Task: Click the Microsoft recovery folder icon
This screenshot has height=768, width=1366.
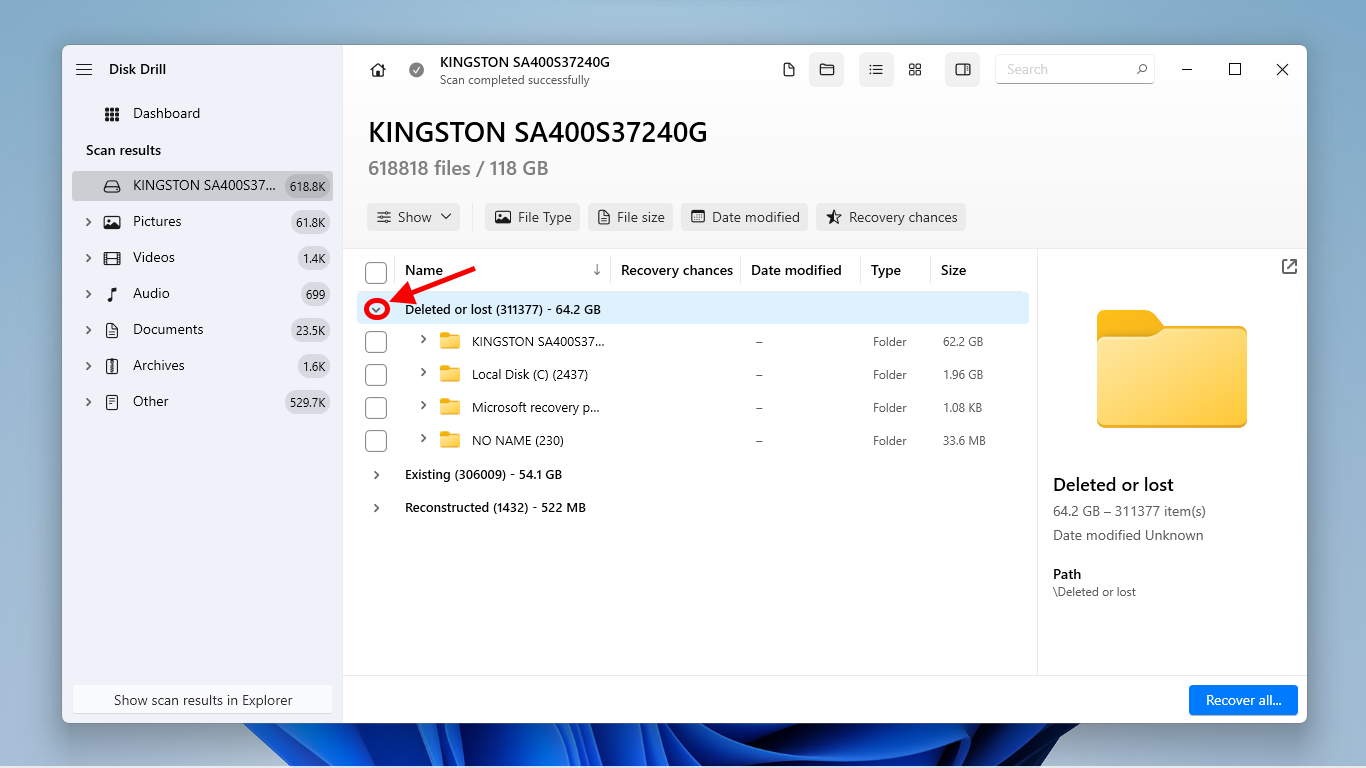Action: coord(450,407)
